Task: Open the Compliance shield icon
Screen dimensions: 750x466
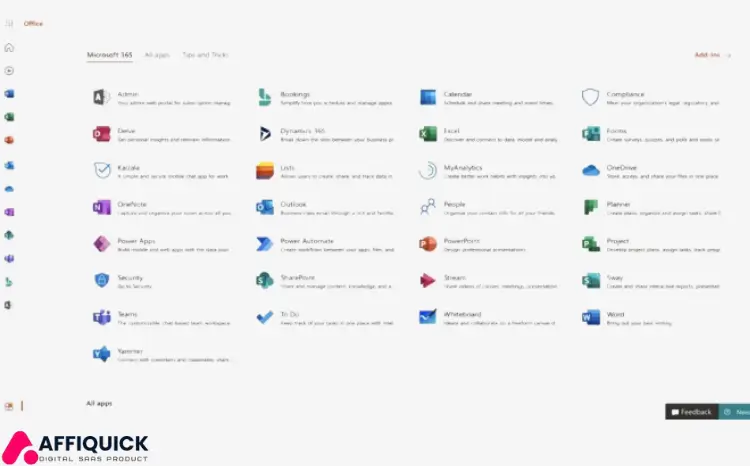Action: (590, 97)
